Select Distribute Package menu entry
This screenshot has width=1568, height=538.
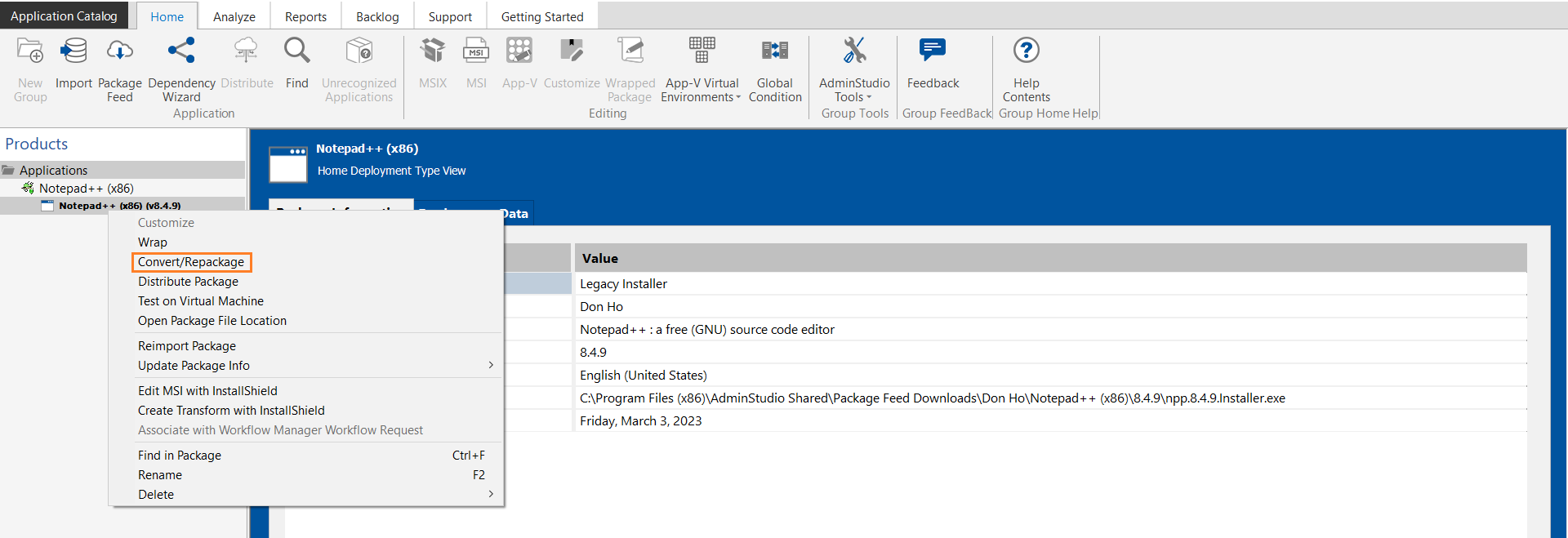click(x=188, y=282)
